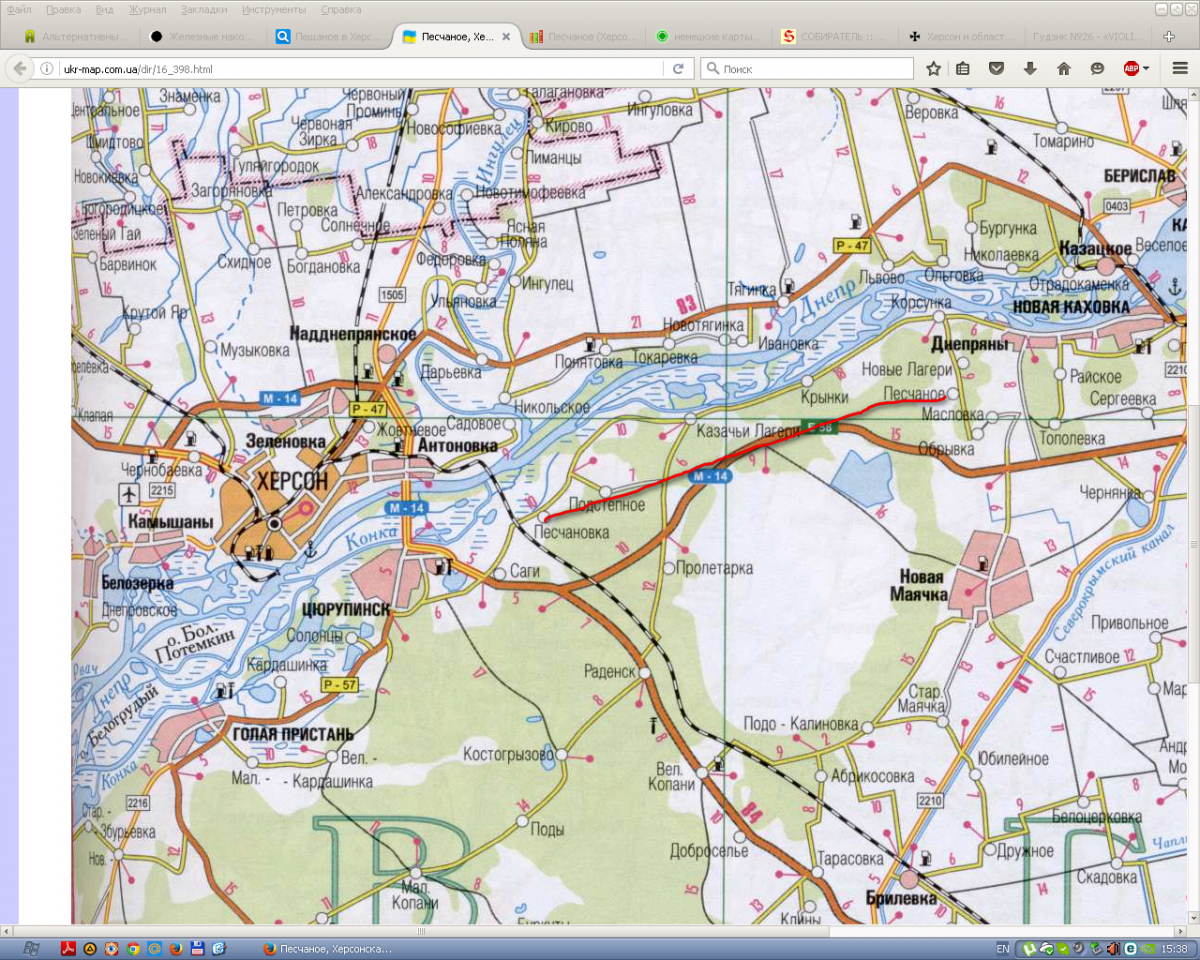The image size is (1200, 960).
Task: Open the Adblock Plus ABP dropdown
Action: [x=1136, y=69]
